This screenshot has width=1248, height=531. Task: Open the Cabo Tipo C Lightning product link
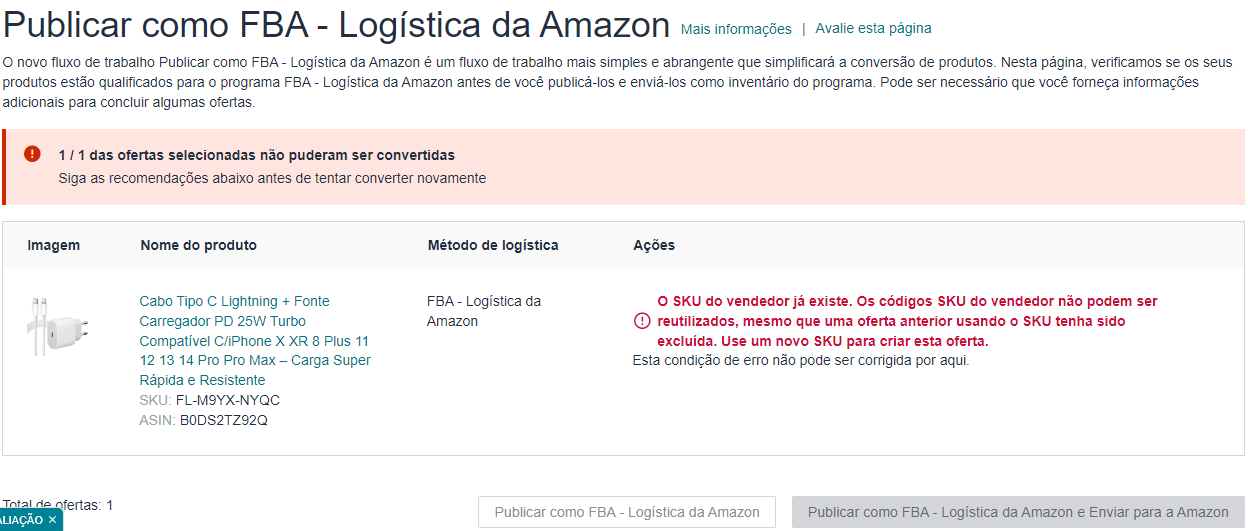[255, 340]
